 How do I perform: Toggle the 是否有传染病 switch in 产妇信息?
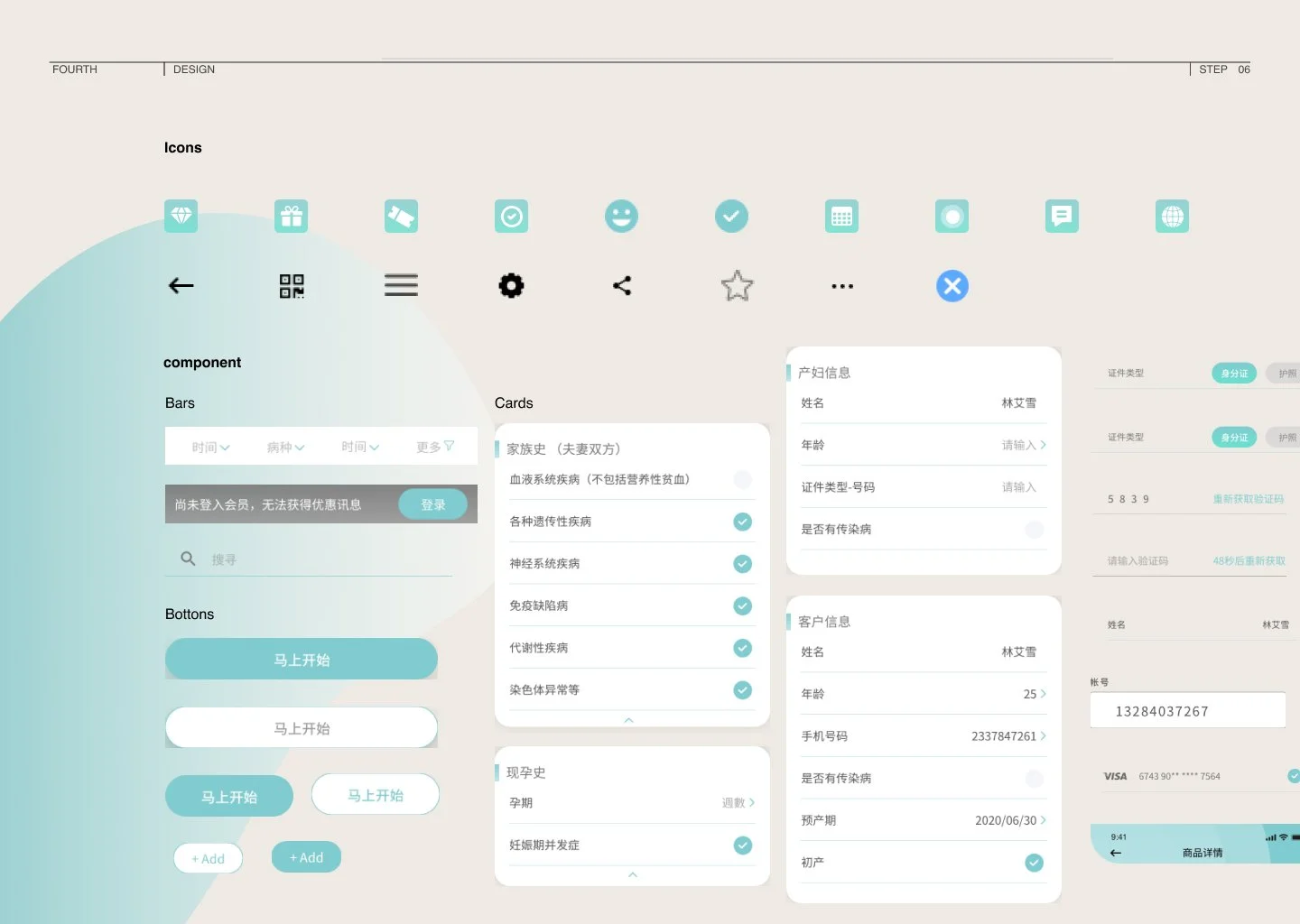[x=1032, y=529]
